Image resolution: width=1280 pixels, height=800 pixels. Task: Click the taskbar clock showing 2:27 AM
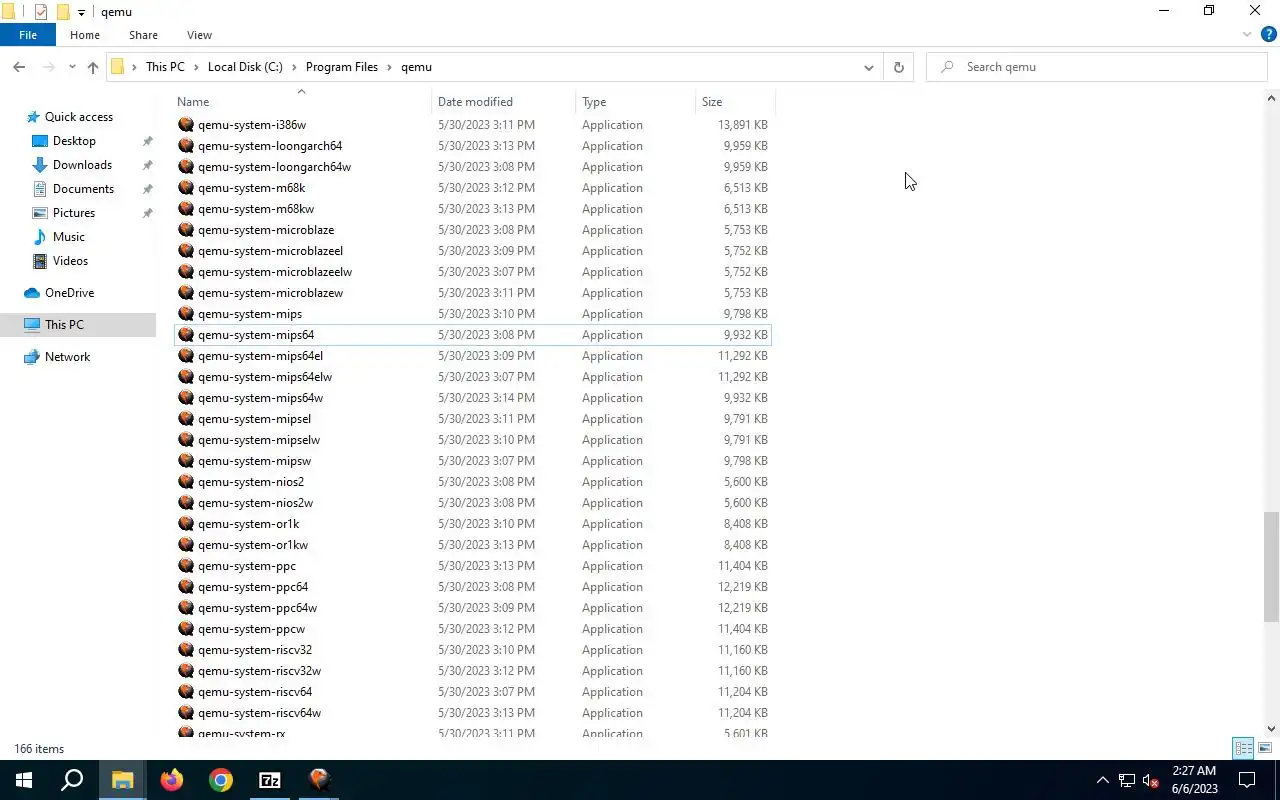(1194, 780)
